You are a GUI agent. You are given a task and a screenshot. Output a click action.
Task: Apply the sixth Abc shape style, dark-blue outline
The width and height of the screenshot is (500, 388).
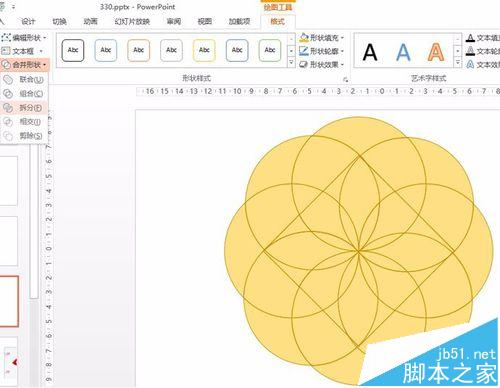[x=237, y=50]
